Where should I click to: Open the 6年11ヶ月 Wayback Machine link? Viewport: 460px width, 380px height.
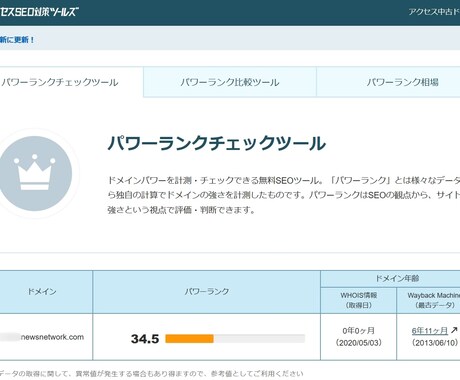pyautogui.click(x=430, y=331)
